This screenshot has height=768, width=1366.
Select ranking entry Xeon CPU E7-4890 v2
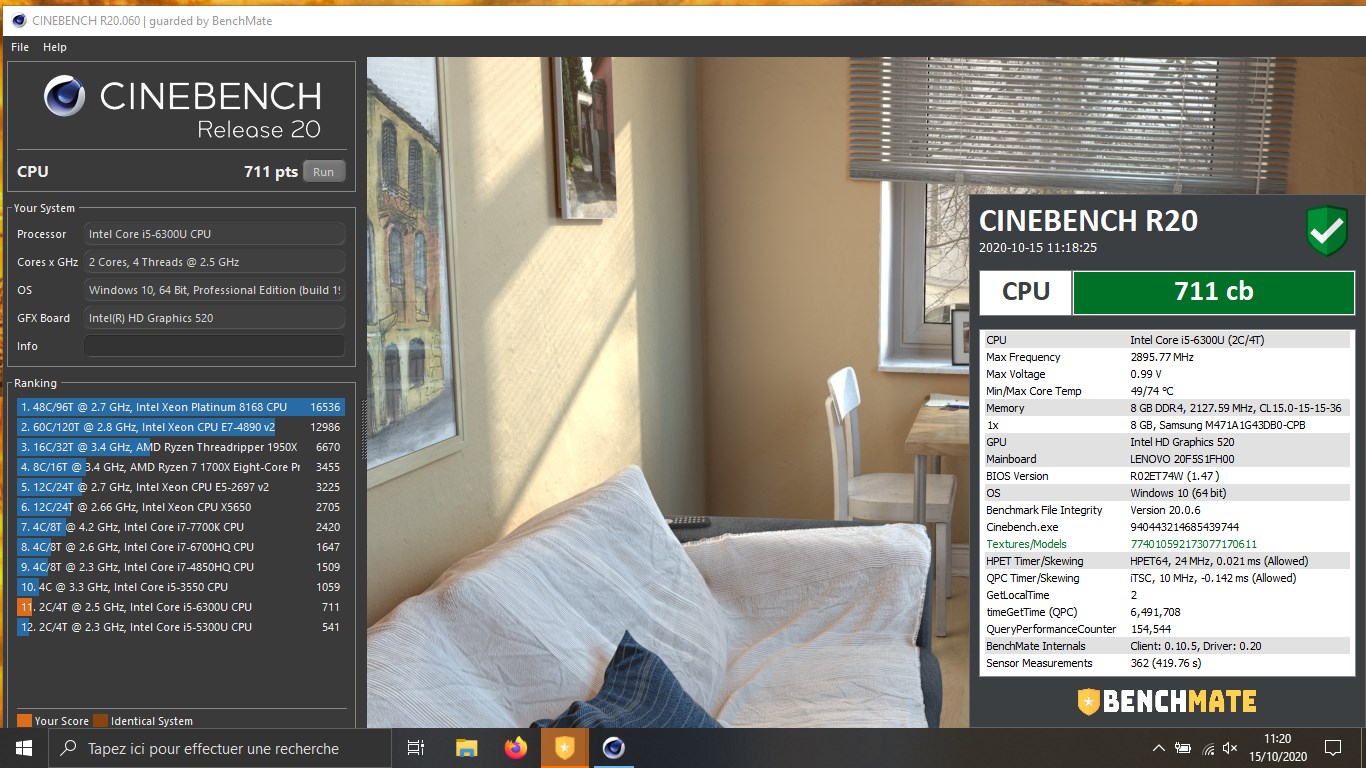click(180, 427)
